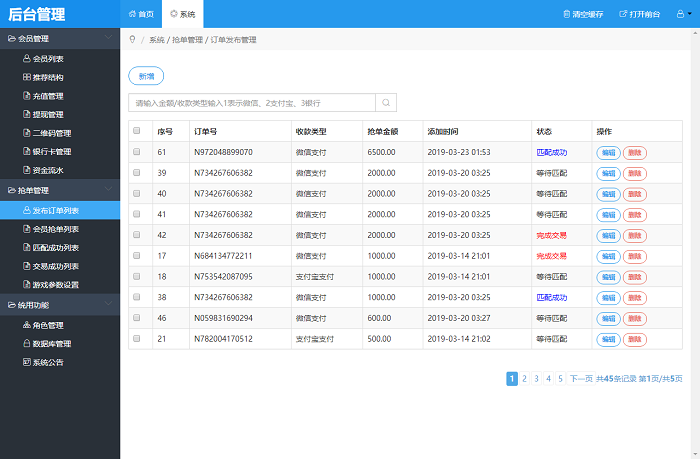Screen dimensions: 700x459
Task: Toggle the select-all header checkbox
Action: click(137, 131)
